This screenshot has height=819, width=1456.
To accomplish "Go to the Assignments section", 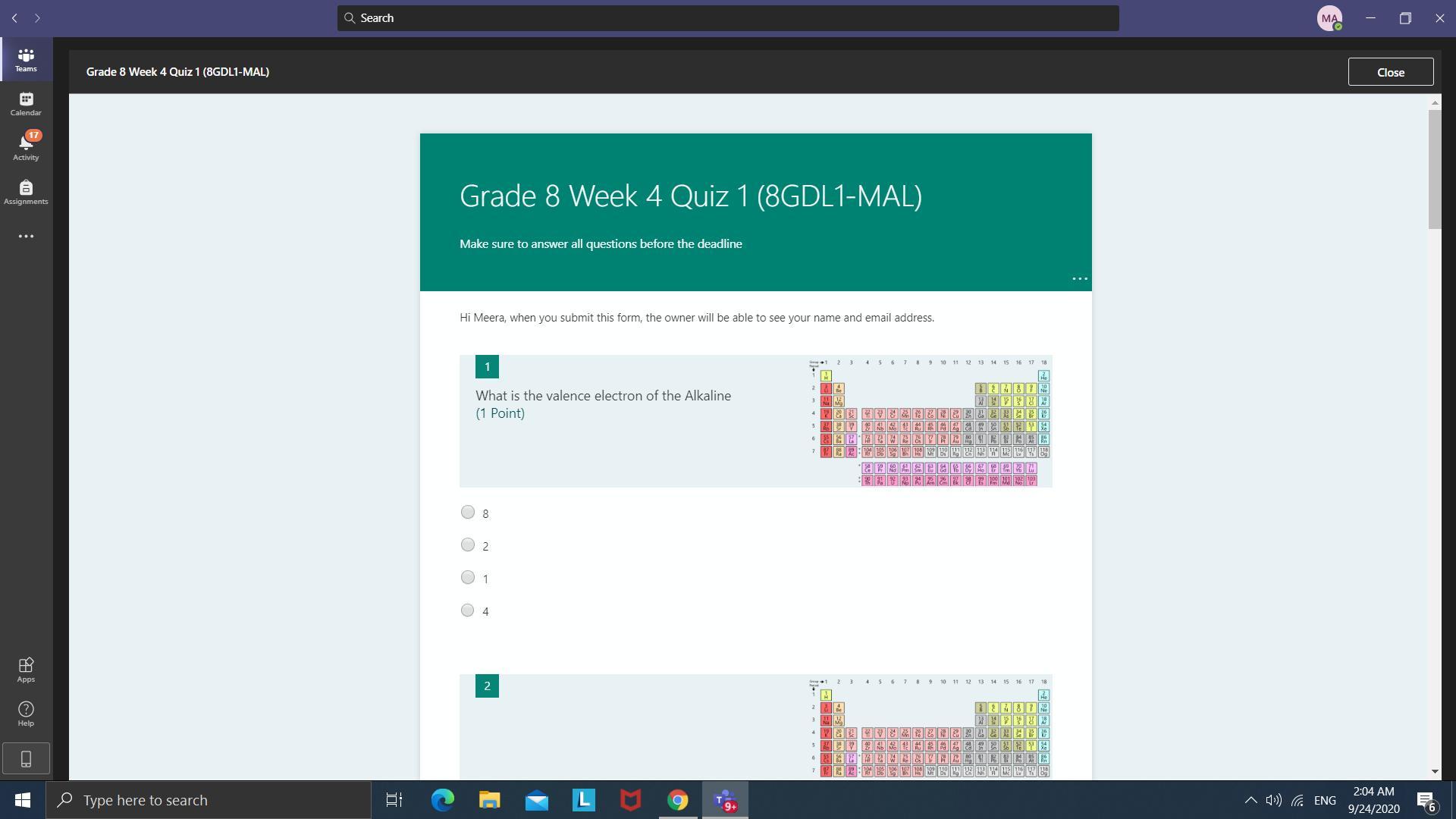I will click(26, 192).
